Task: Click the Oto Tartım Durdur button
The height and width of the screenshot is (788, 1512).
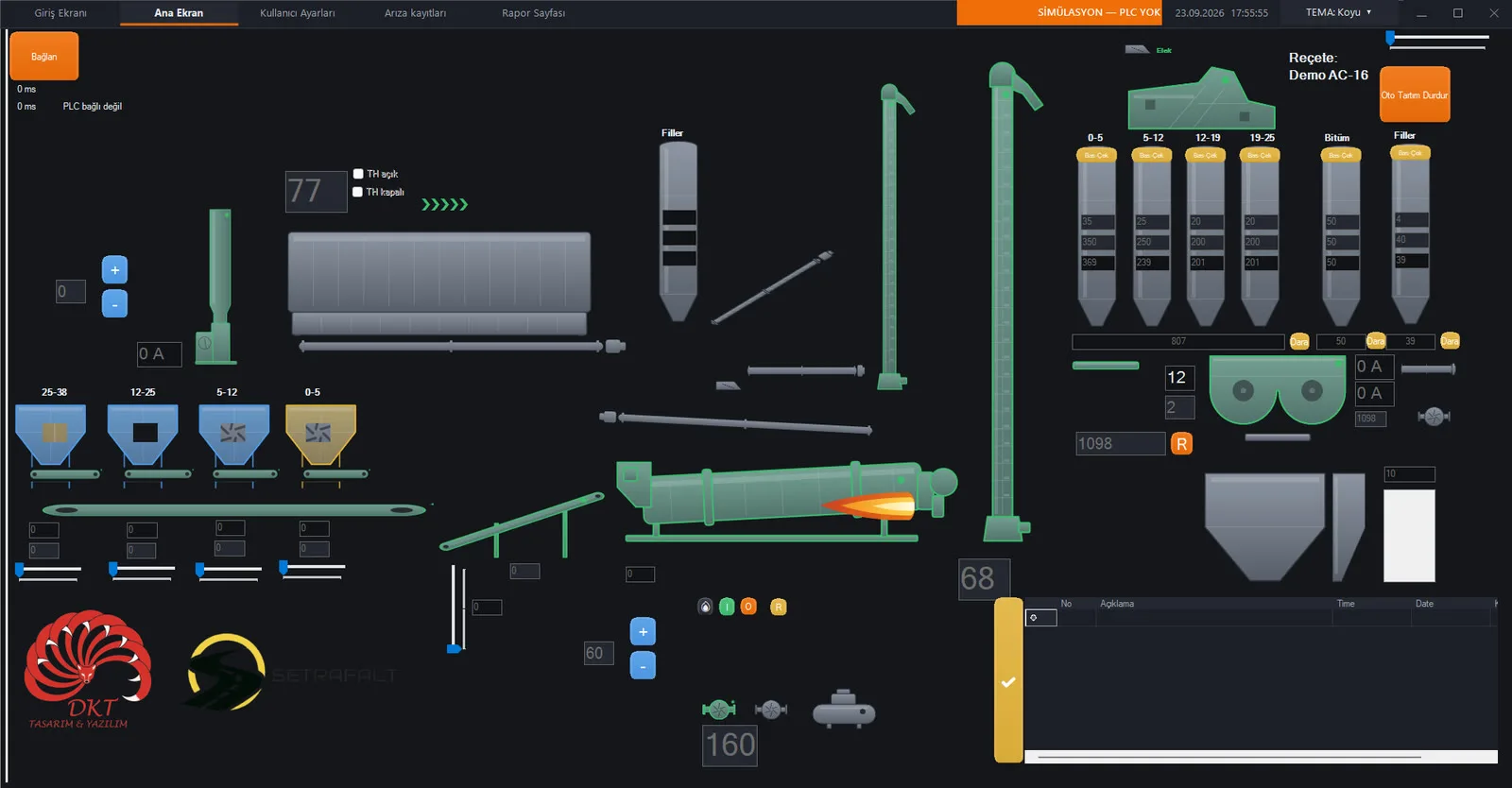Action: click(1415, 94)
